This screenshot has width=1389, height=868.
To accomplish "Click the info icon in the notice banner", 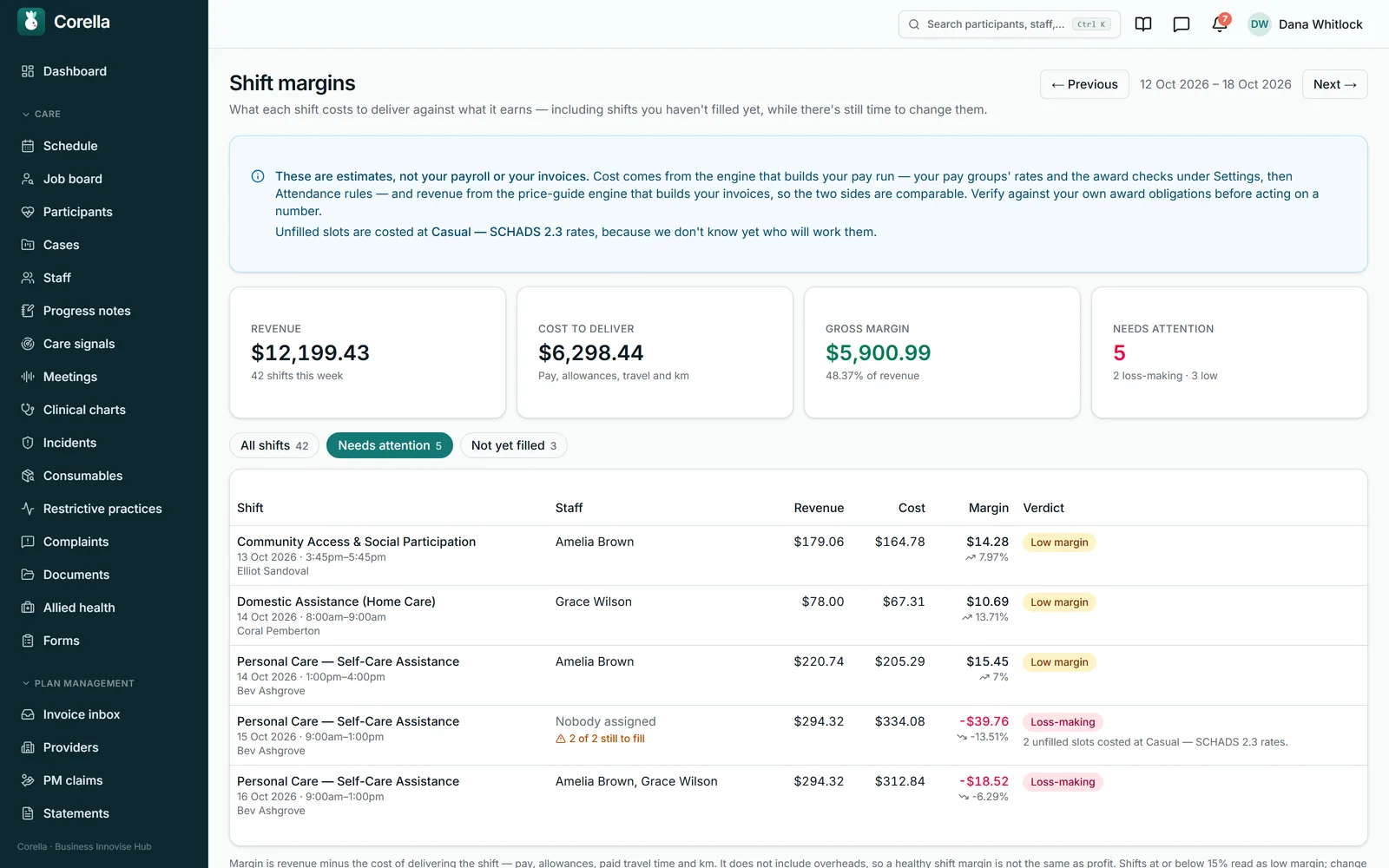I will pyautogui.click(x=258, y=176).
